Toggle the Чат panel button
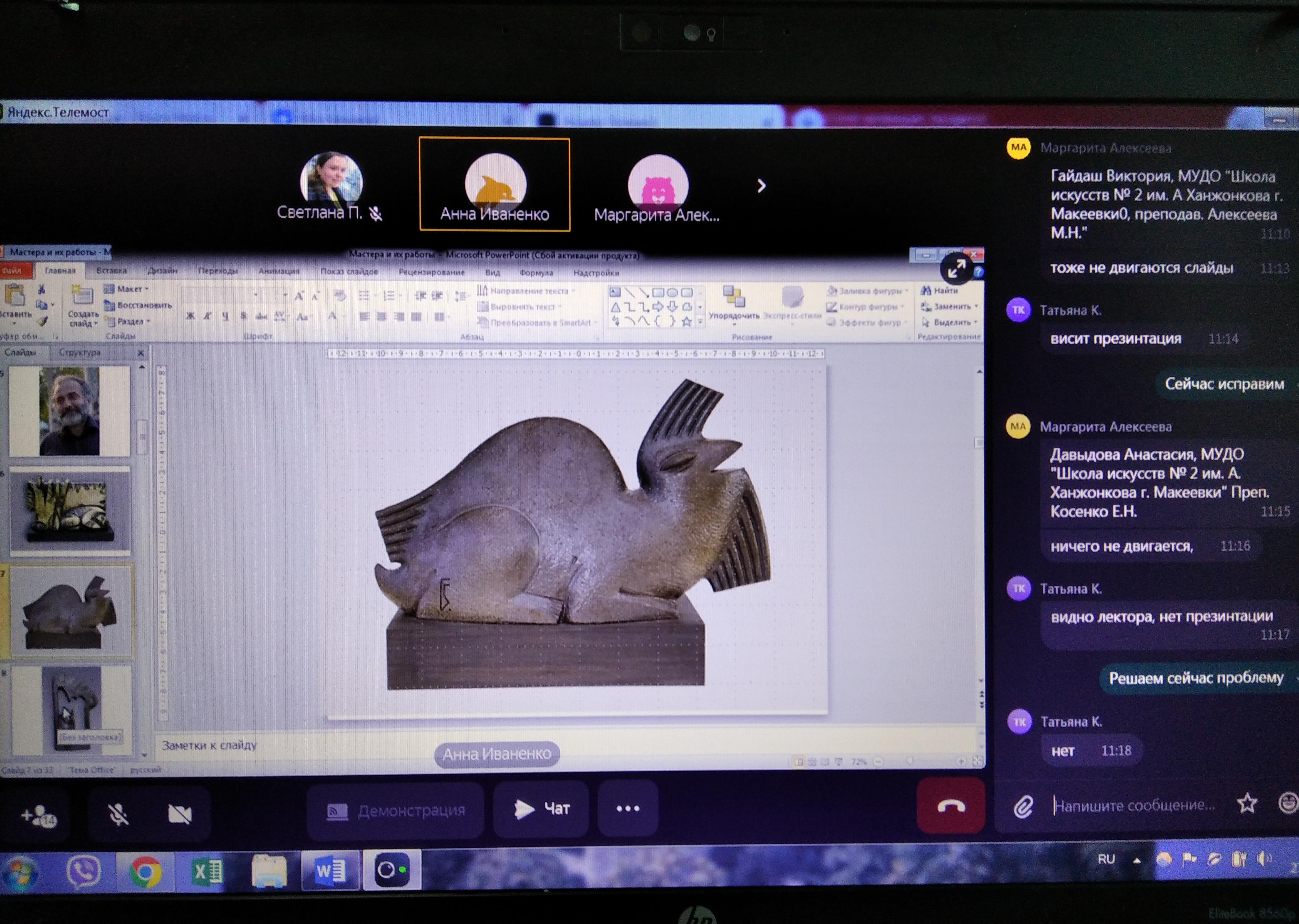The image size is (1299, 924). [541, 809]
